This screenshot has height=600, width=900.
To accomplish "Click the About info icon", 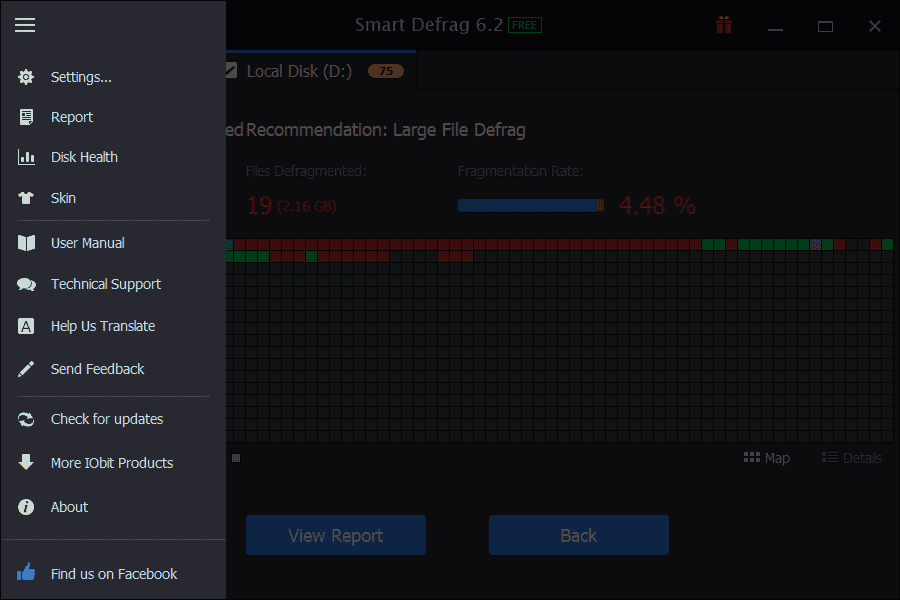I will tap(26, 507).
